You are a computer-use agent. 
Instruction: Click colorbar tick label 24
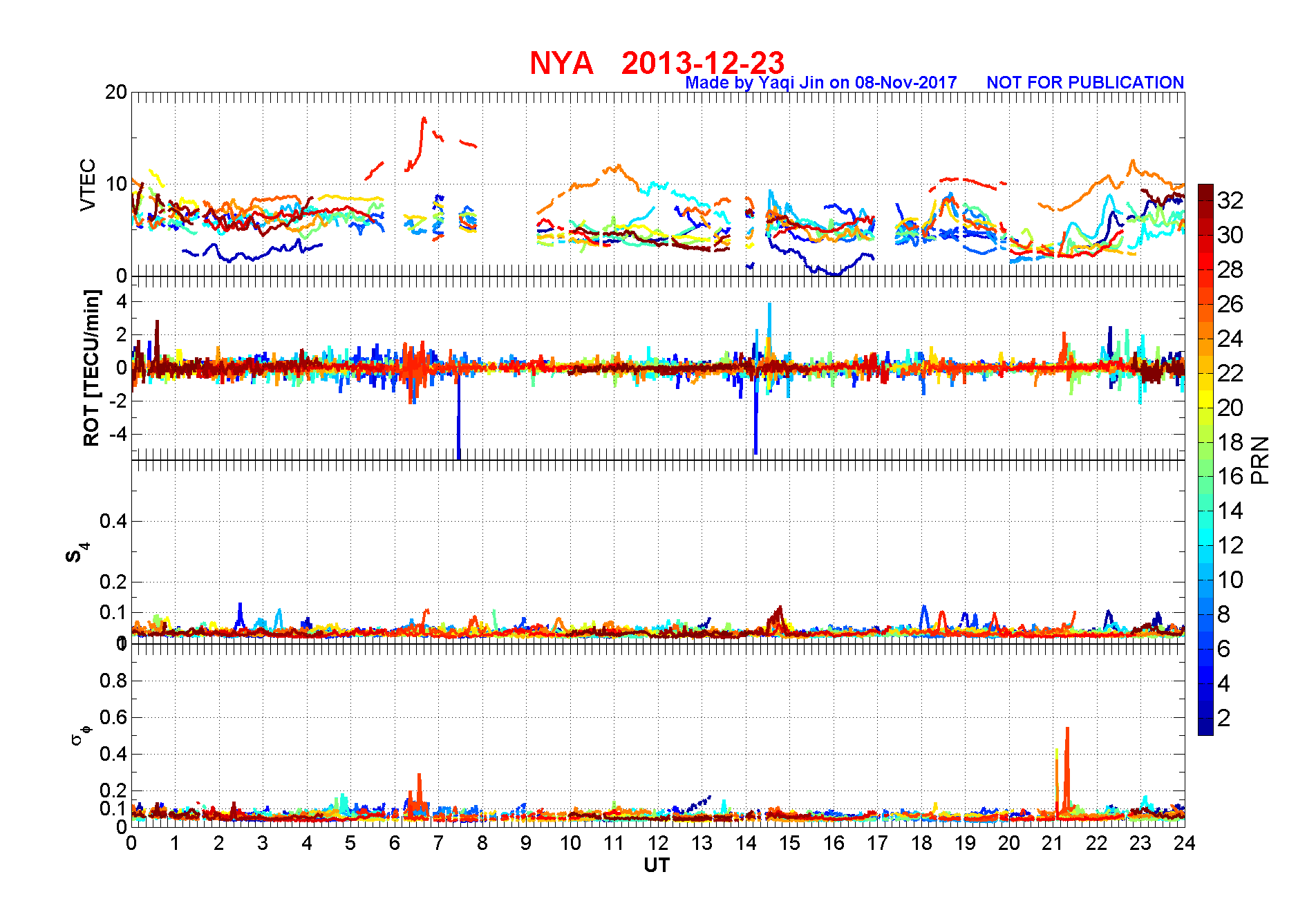pyautogui.click(x=1230, y=339)
